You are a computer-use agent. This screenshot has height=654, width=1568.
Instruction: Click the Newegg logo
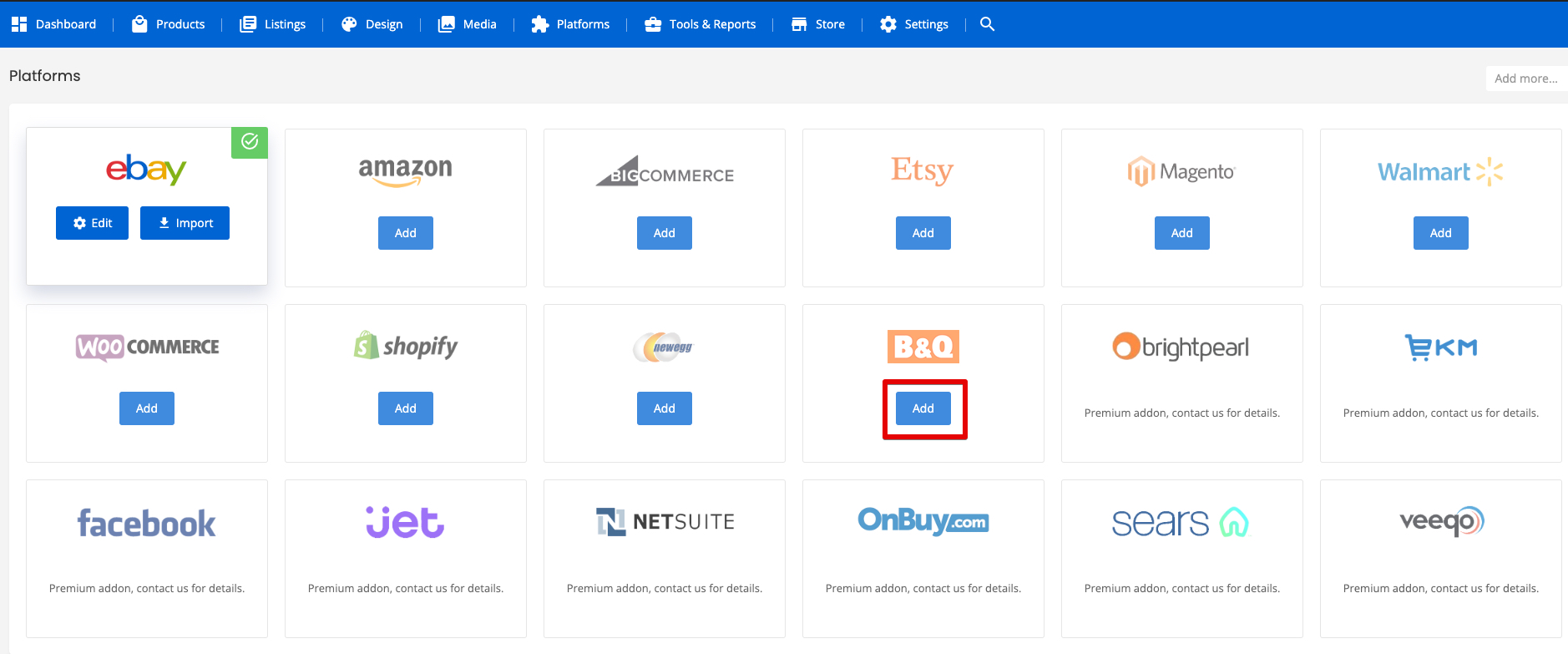[664, 347]
